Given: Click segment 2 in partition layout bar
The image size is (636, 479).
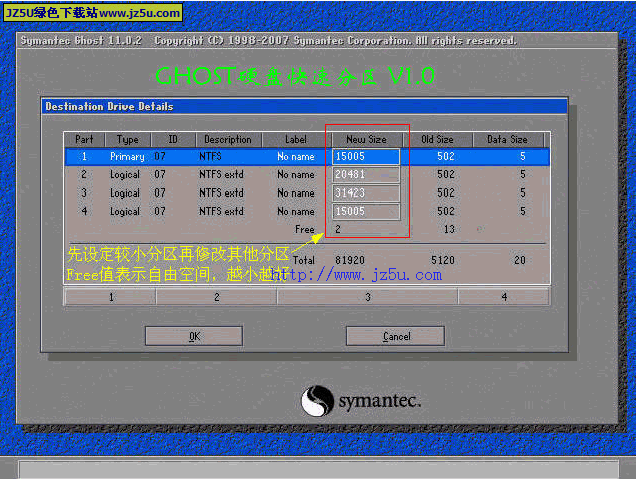Looking at the screenshot, I should tap(217, 297).
